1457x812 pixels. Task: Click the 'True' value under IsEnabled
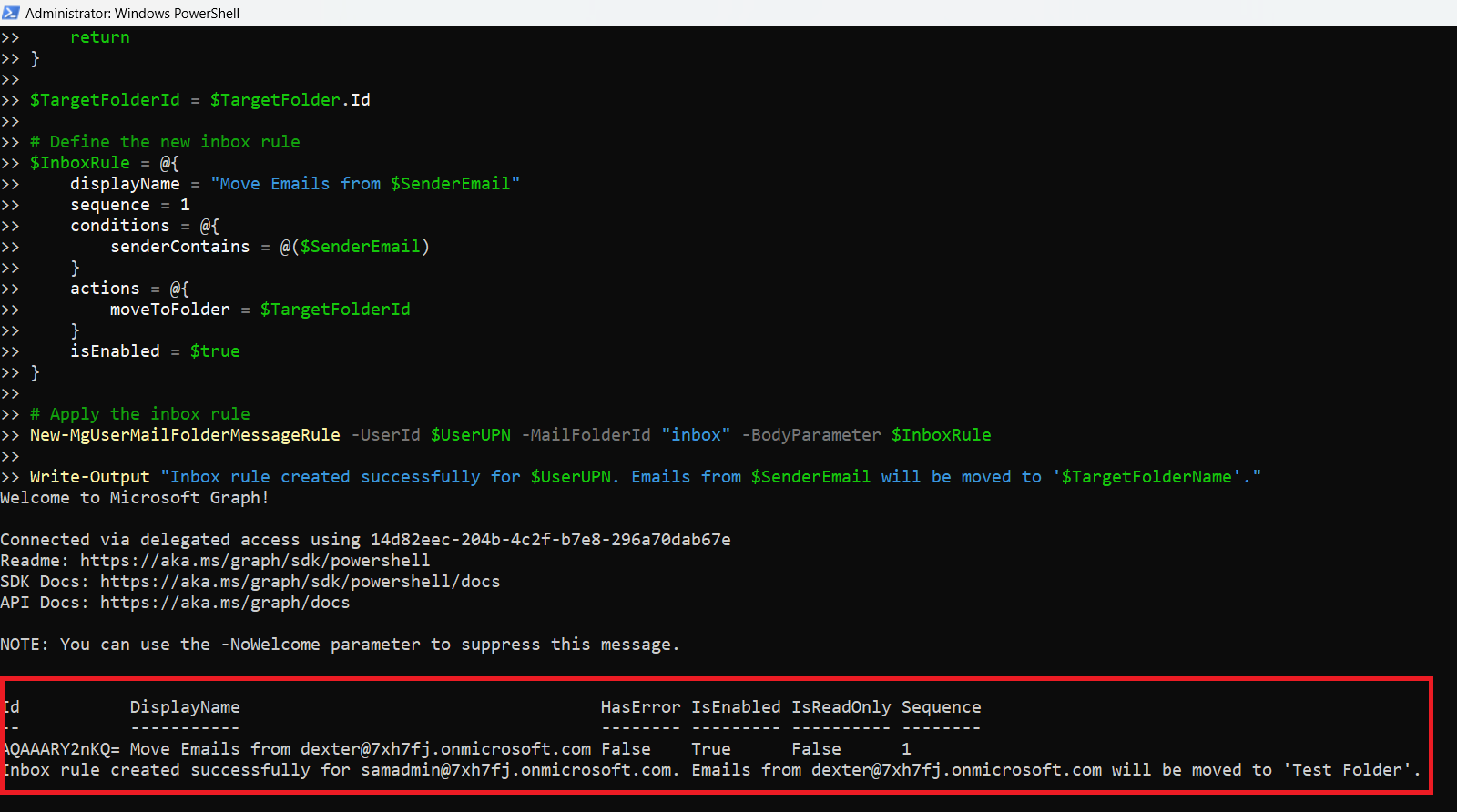pos(710,749)
